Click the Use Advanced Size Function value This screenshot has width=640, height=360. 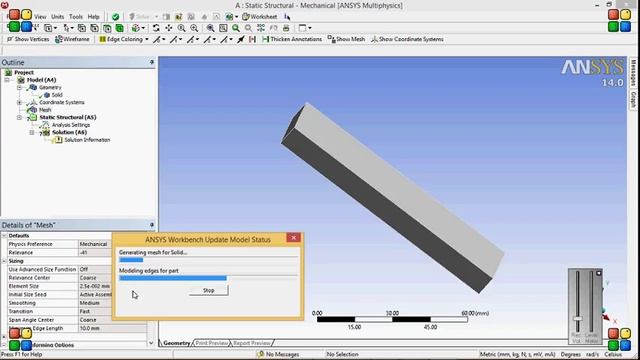pyautogui.click(x=95, y=269)
